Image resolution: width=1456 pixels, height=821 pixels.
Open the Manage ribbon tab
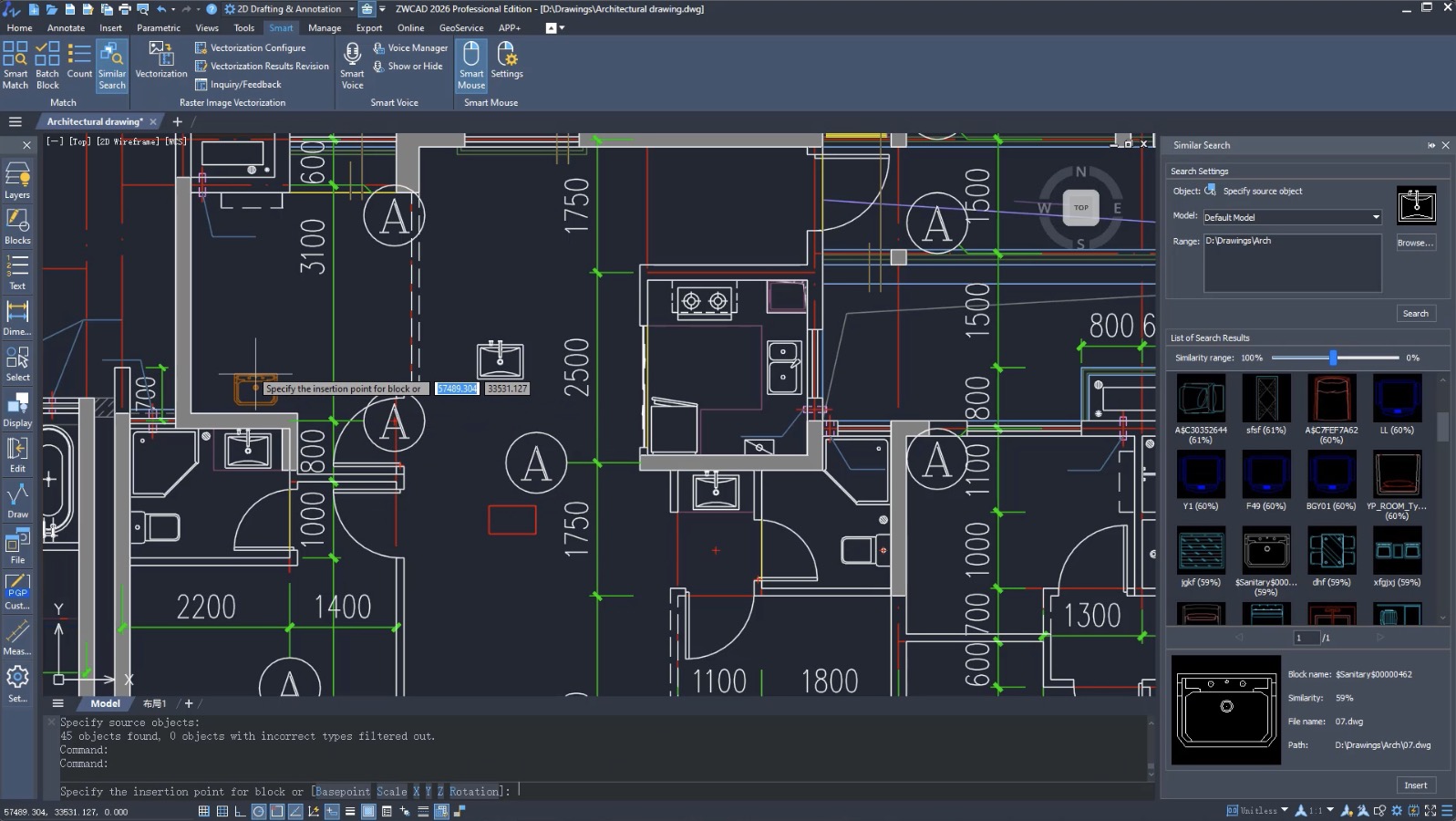point(325,27)
